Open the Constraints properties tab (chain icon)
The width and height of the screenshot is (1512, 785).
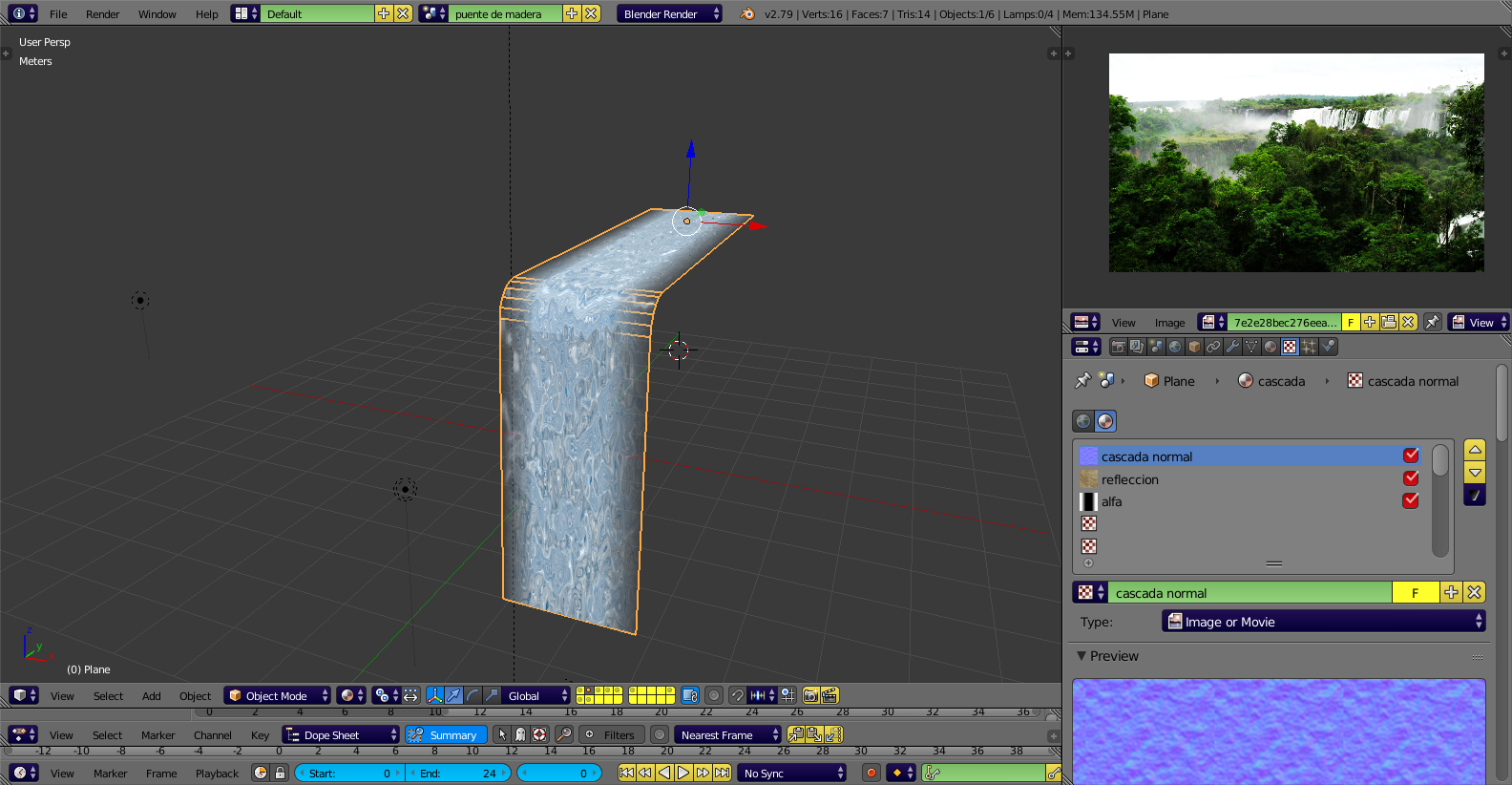click(1213, 347)
